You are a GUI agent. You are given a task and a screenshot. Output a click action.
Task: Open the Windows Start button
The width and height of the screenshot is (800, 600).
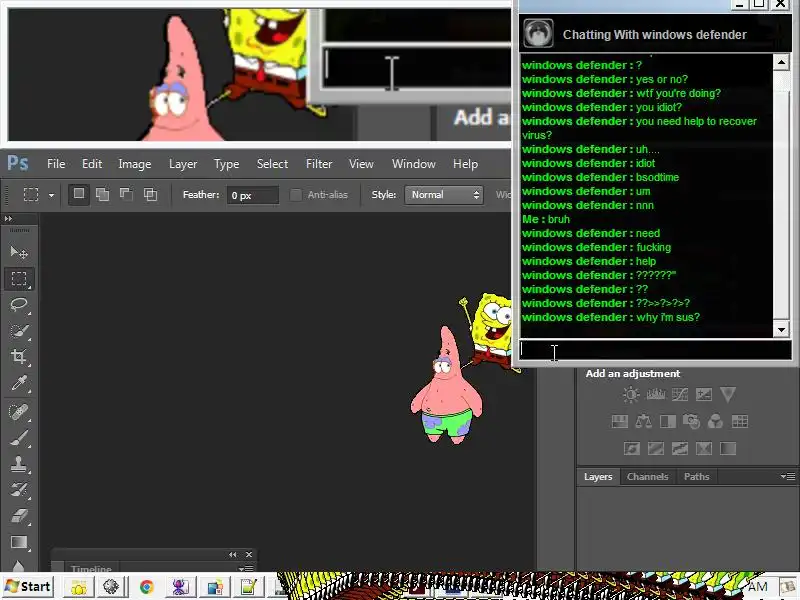point(28,587)
